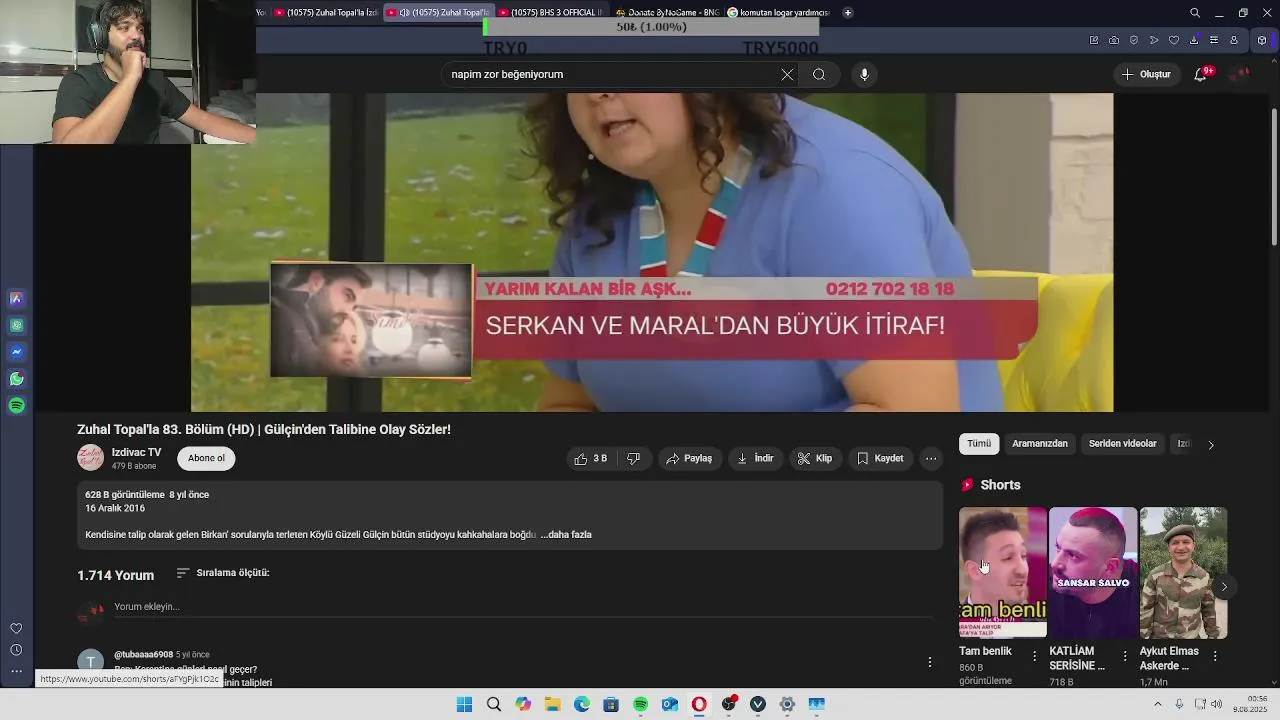Open ChatGPT in Opera sidebar
Image resolution: width=1280 pixels, height=720 pixels.
16,326
